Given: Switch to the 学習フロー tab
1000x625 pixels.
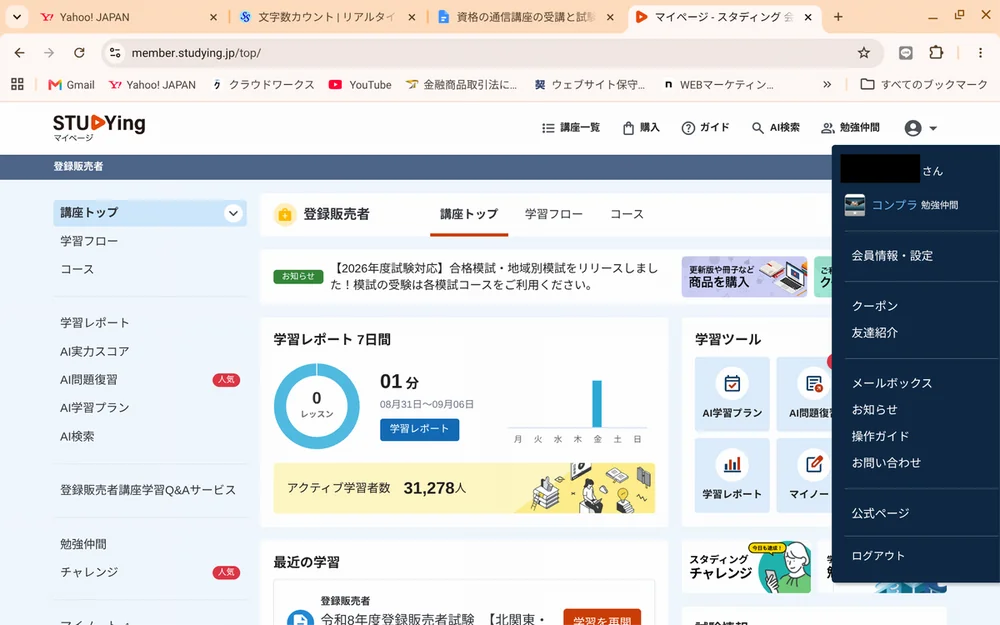Looking at the screenshot, I should 554,214.
